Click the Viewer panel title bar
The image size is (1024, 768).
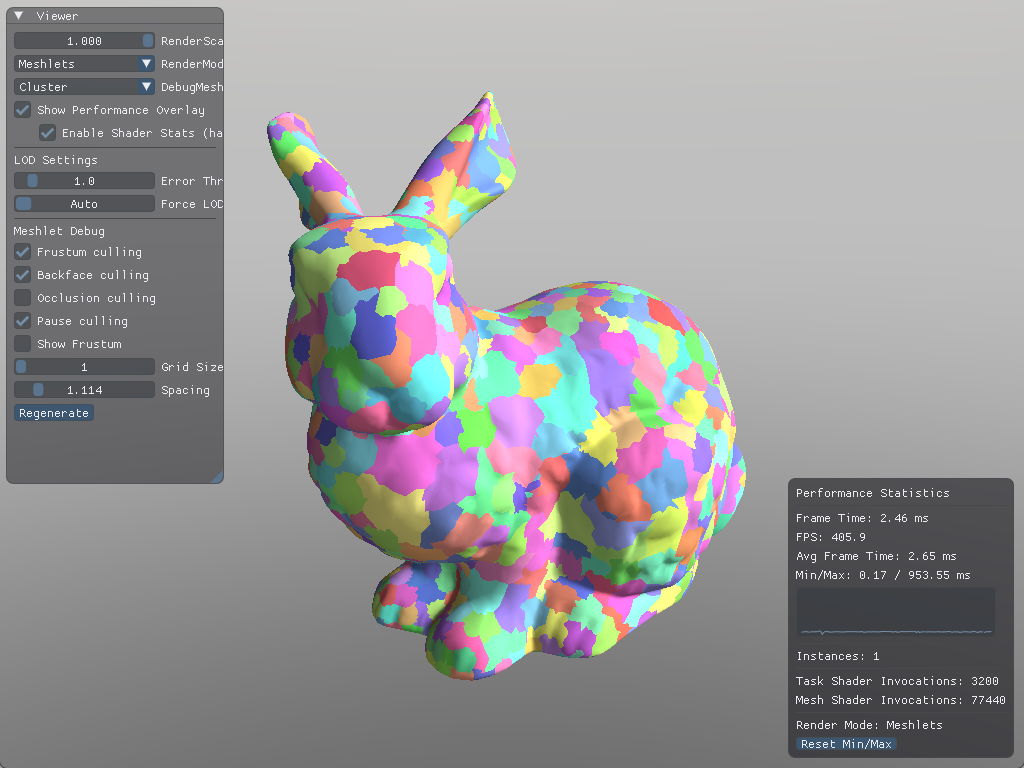click(120, 16)
